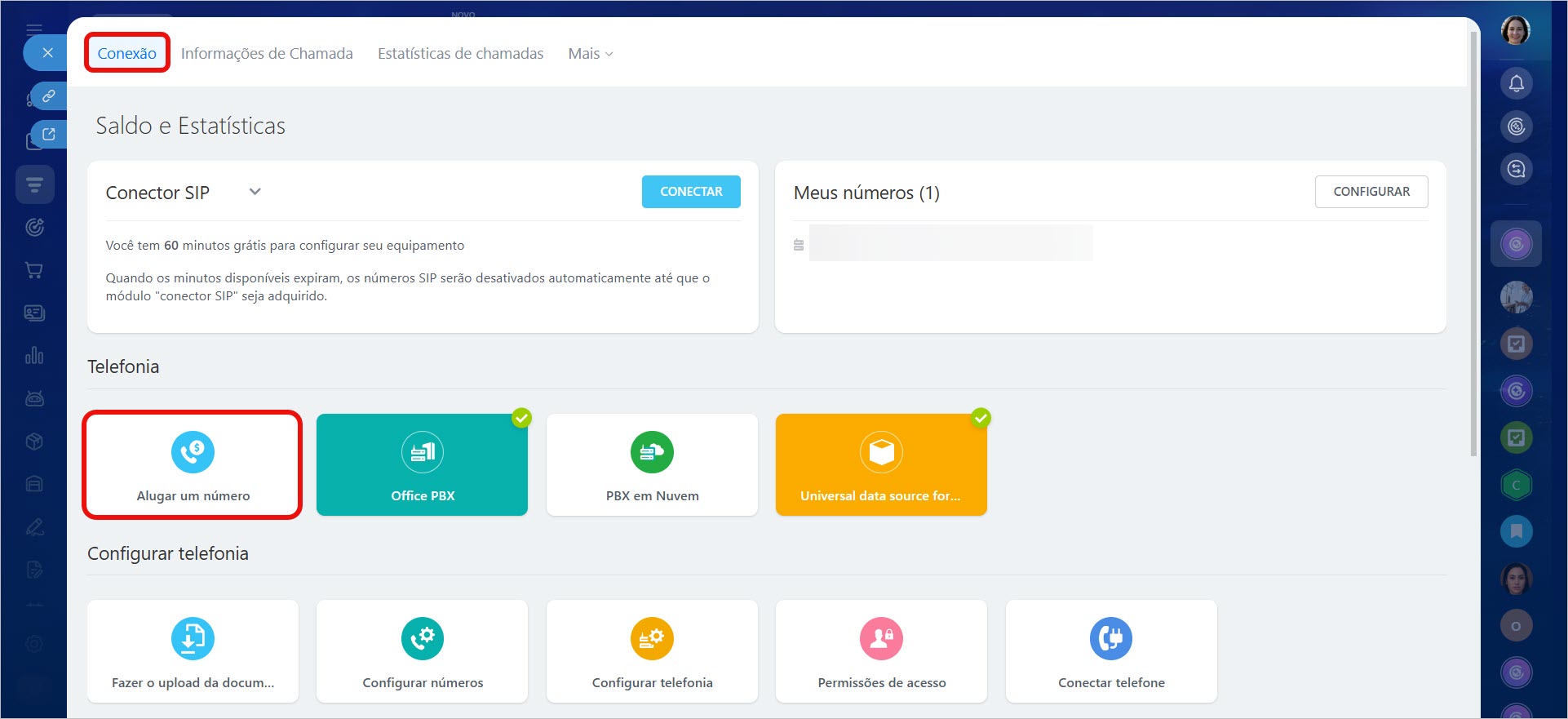Switch to the Conexão tab
The height and width of the screenshot is (719, 1568).
[x=127, y=54]
